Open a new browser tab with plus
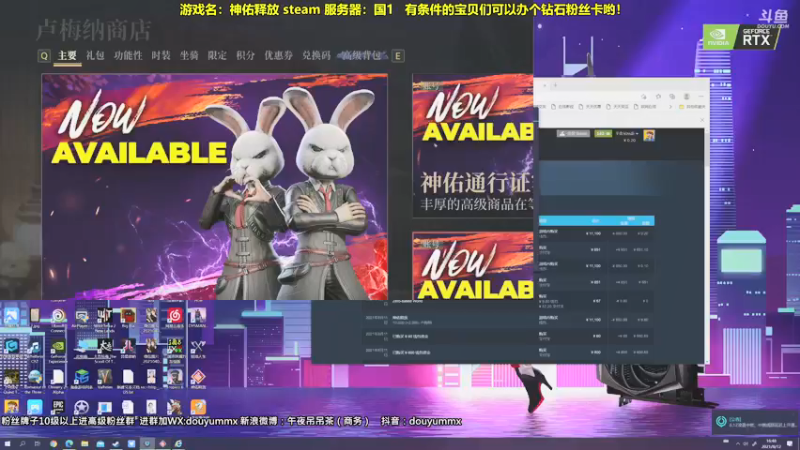The image size is (800, 450). pos(555,85)
